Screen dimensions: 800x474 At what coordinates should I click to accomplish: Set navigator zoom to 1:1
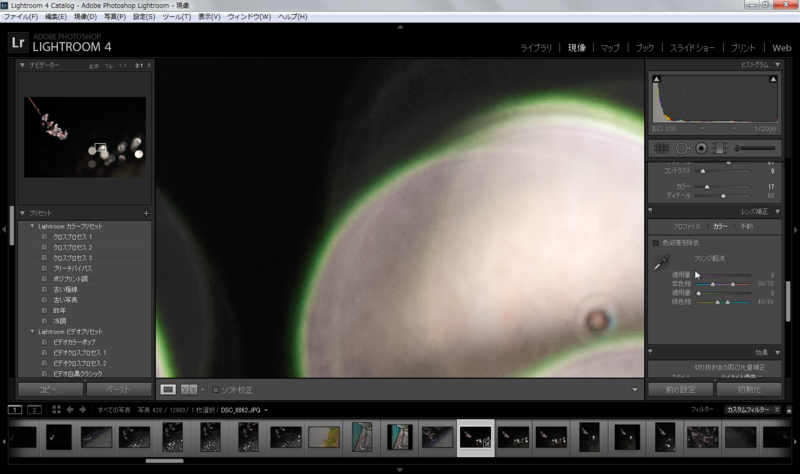click(x=123, y=66)
